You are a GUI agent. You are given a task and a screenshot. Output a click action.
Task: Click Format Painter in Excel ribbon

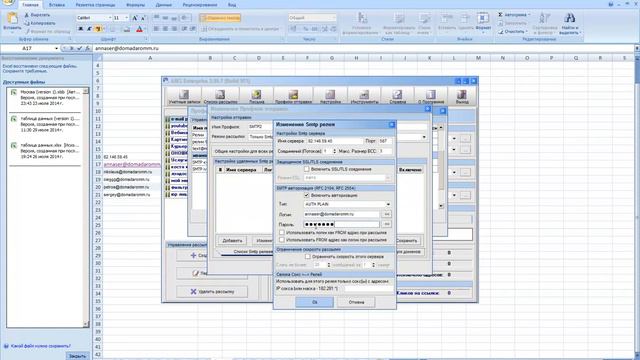coord(47,31)
